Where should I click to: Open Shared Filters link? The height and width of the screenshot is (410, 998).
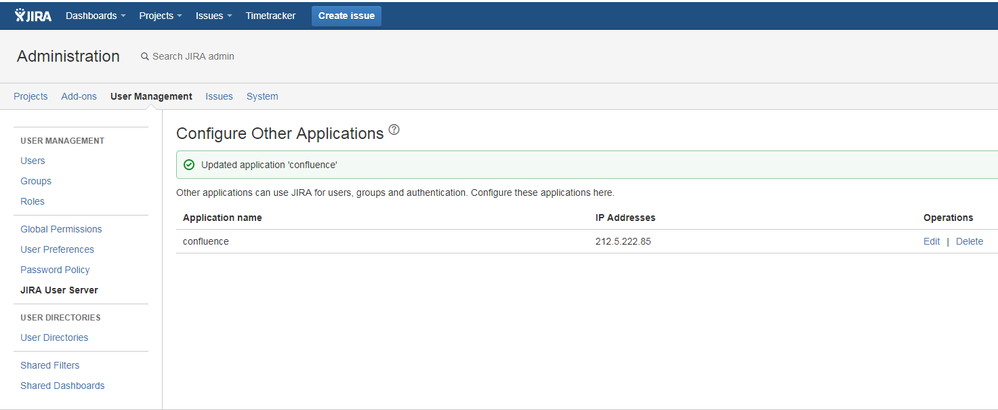tap(50, 366)
